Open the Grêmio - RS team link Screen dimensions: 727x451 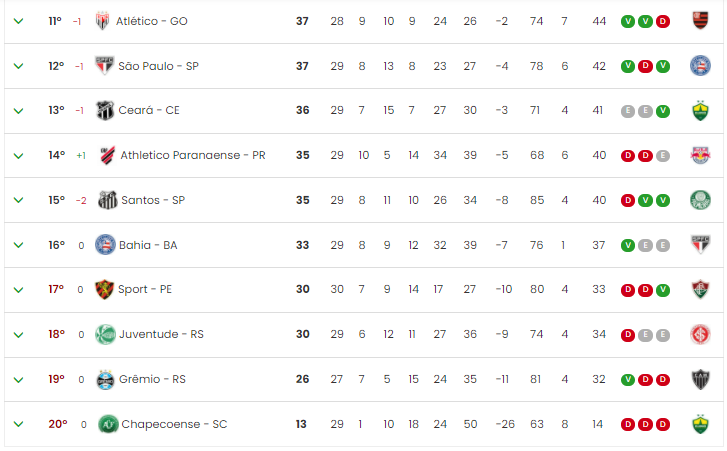point(152,379)
